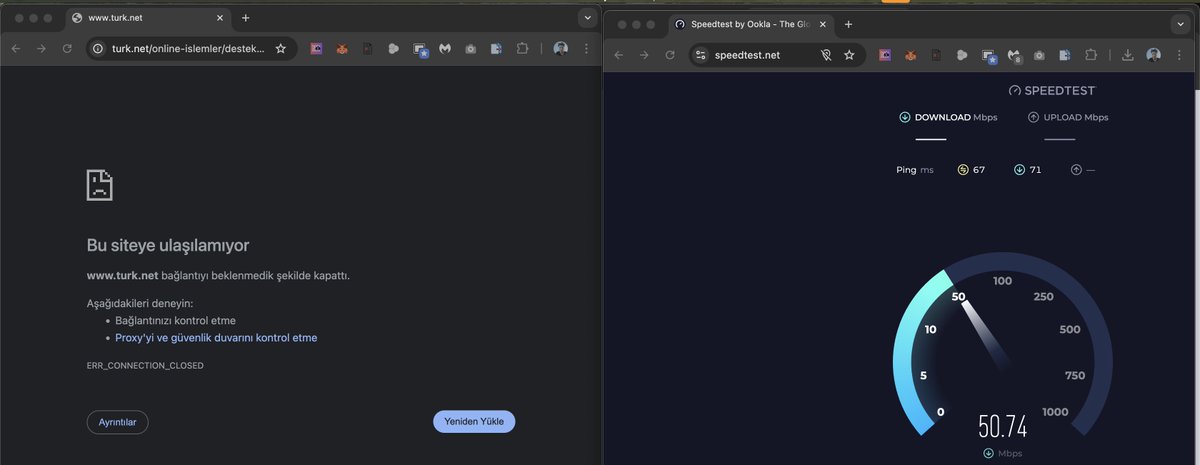Viewport: 1200px width, 465px height.
Task: Switch to DOWNLOAD Mbps results tab
Action: point(947,117)
